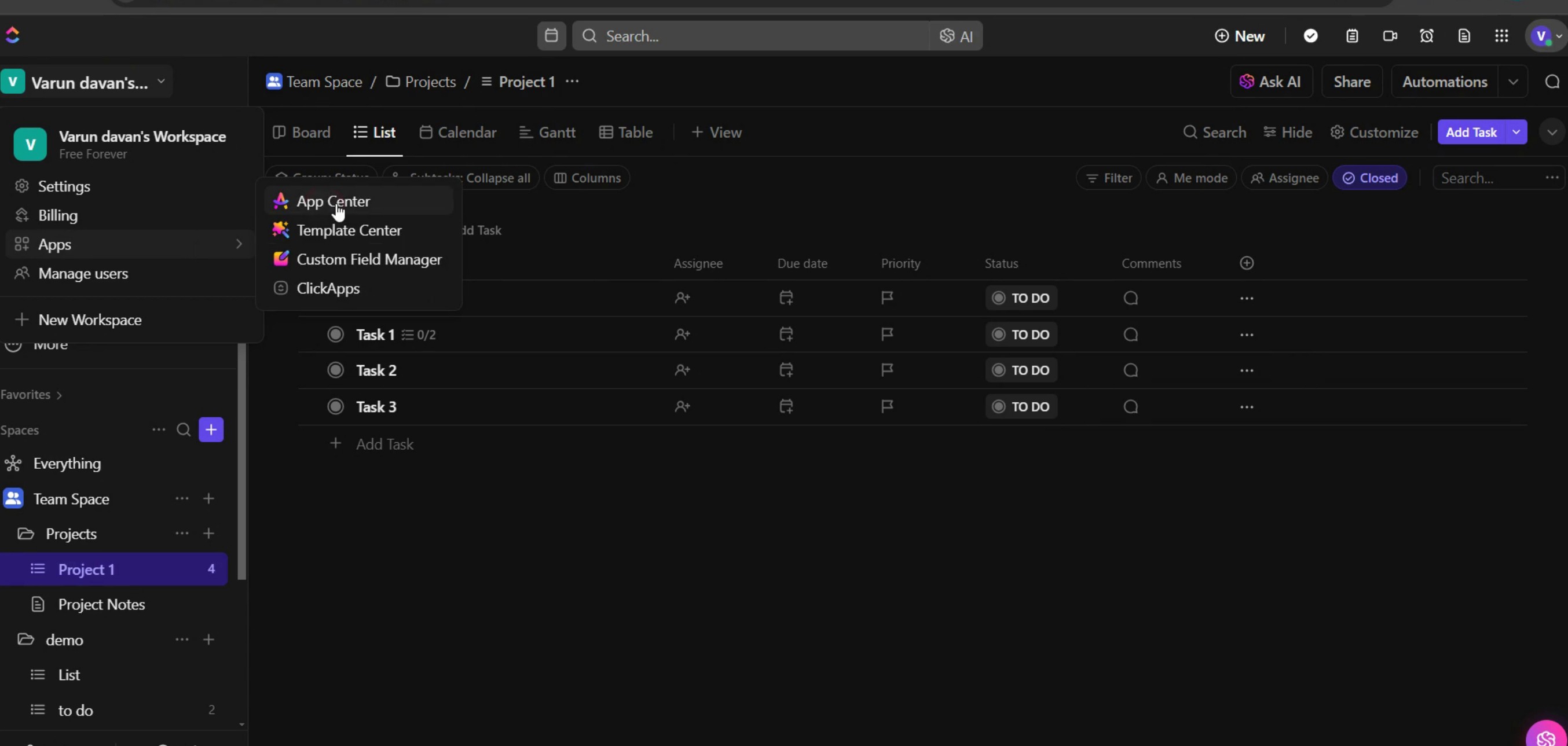Switch to the Gantt view tab

pos(547,132)
